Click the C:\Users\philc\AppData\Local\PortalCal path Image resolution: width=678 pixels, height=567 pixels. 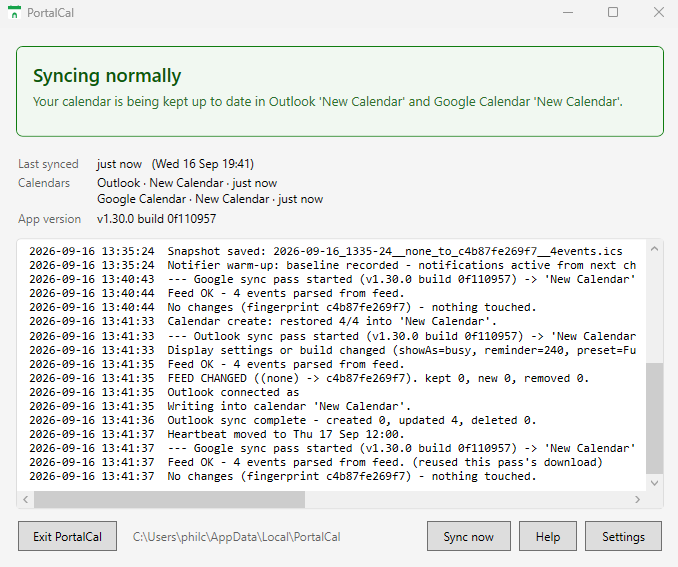pyautogui.click(x=237, y=537)
